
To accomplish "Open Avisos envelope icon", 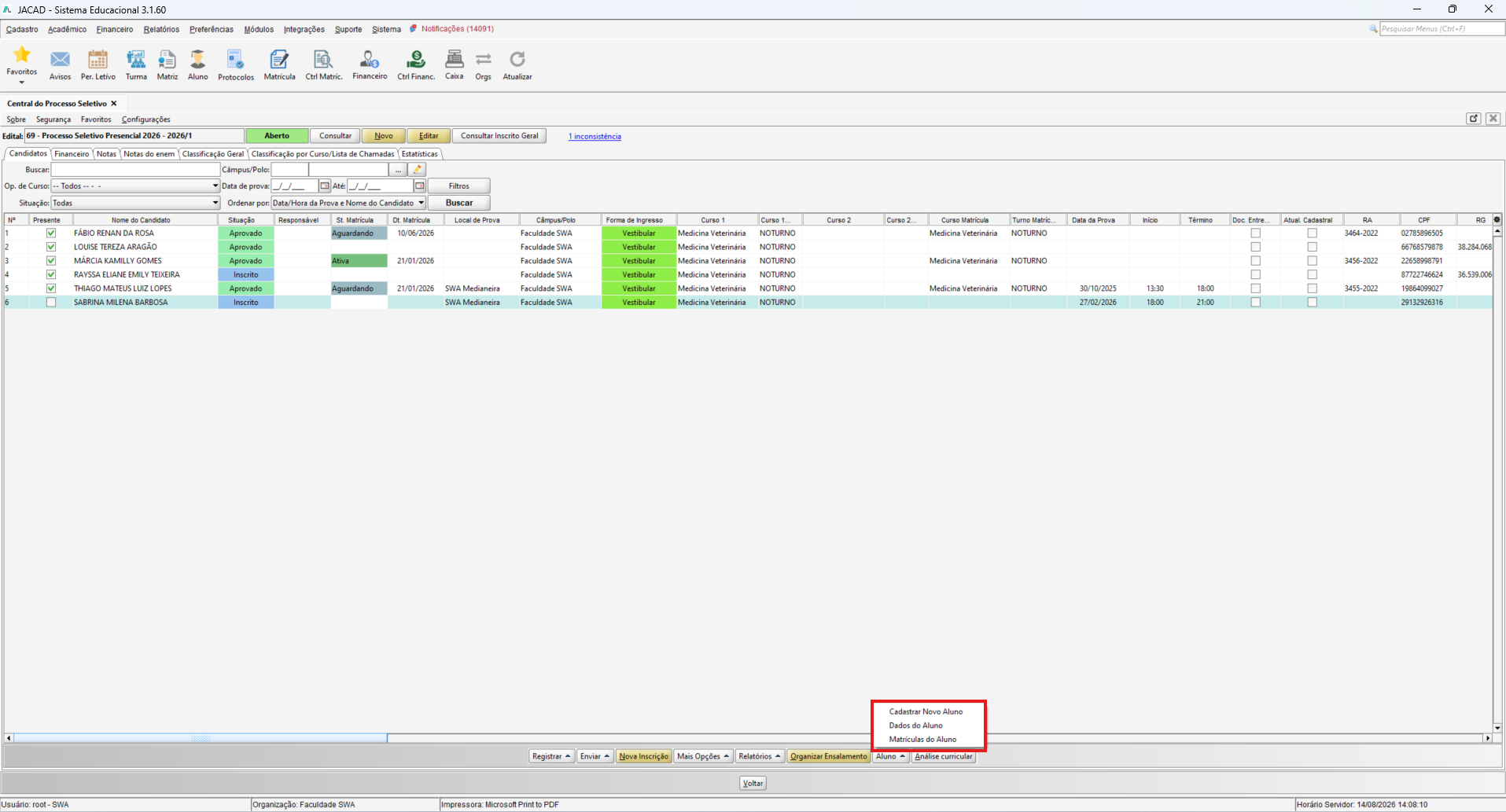I will click(60, 59).
